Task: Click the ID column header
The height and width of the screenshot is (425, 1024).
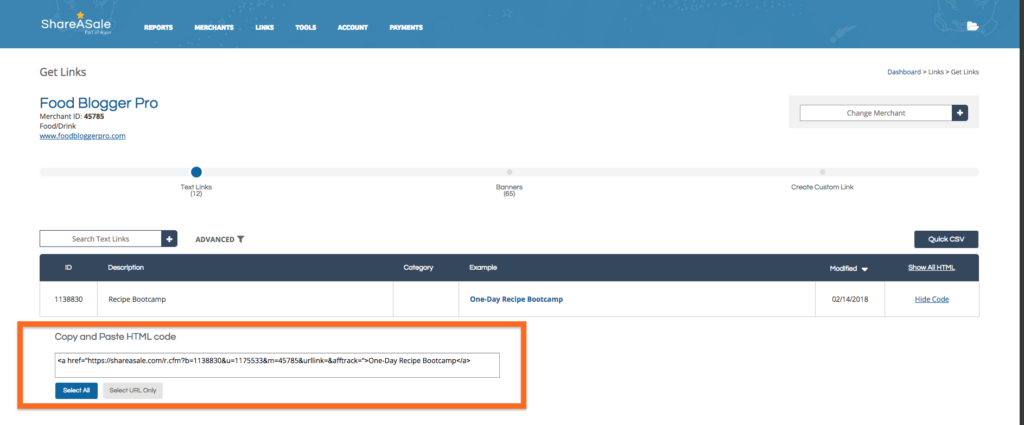Action: point(68,268)
